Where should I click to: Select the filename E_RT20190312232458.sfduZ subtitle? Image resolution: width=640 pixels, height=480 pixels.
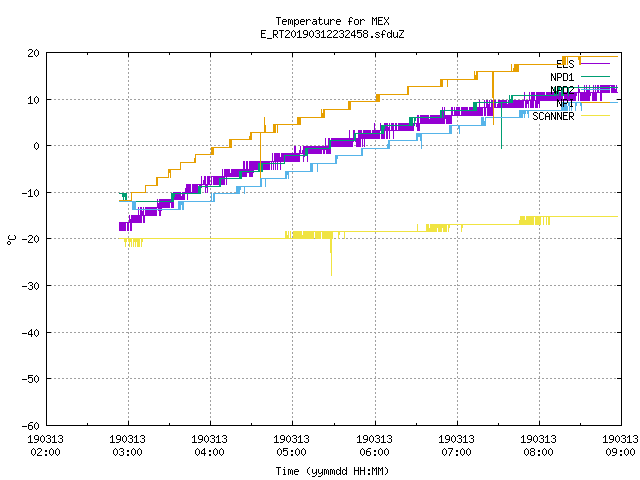point(332,34)
